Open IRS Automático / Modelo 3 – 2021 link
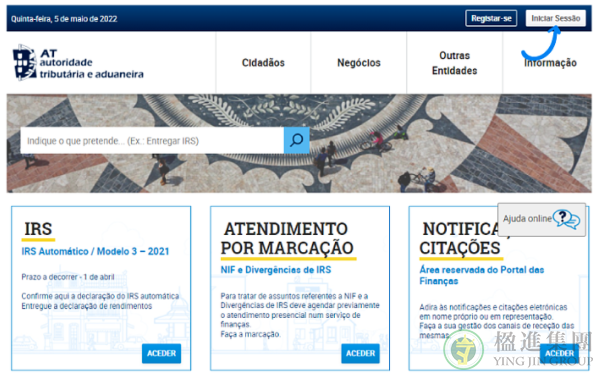Image resolution: width=603 pixels, height=380 pixels. click(x=95, y=251)
